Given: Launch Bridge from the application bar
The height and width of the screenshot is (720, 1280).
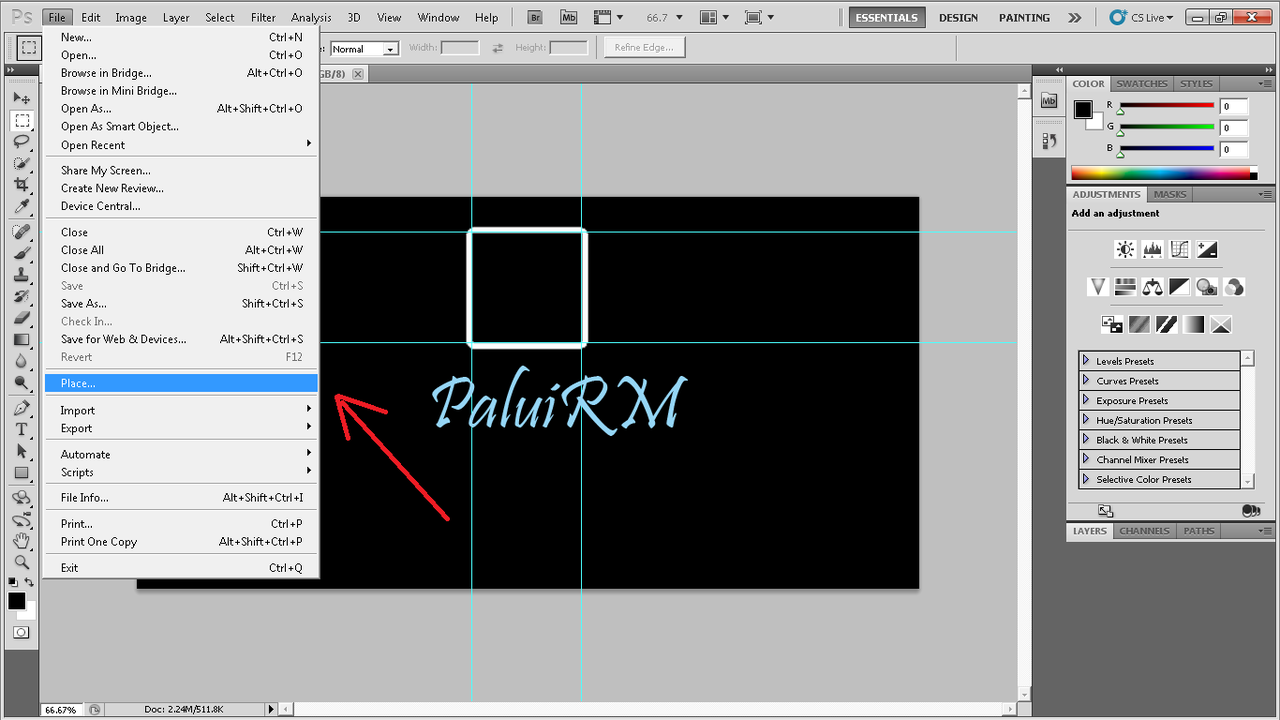Looking at the screenshot, I should pos(535,17).
